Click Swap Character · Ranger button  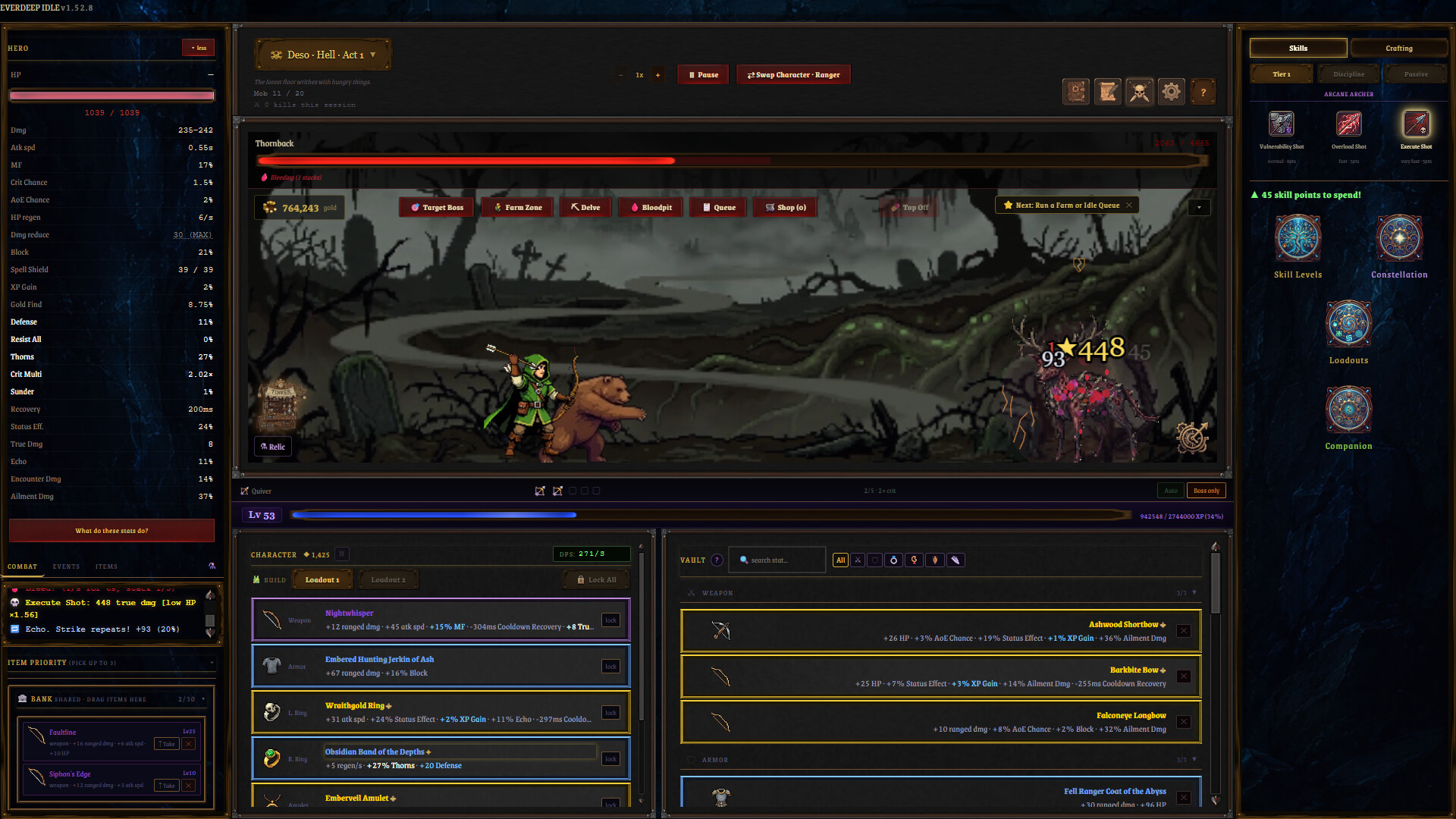793,75
